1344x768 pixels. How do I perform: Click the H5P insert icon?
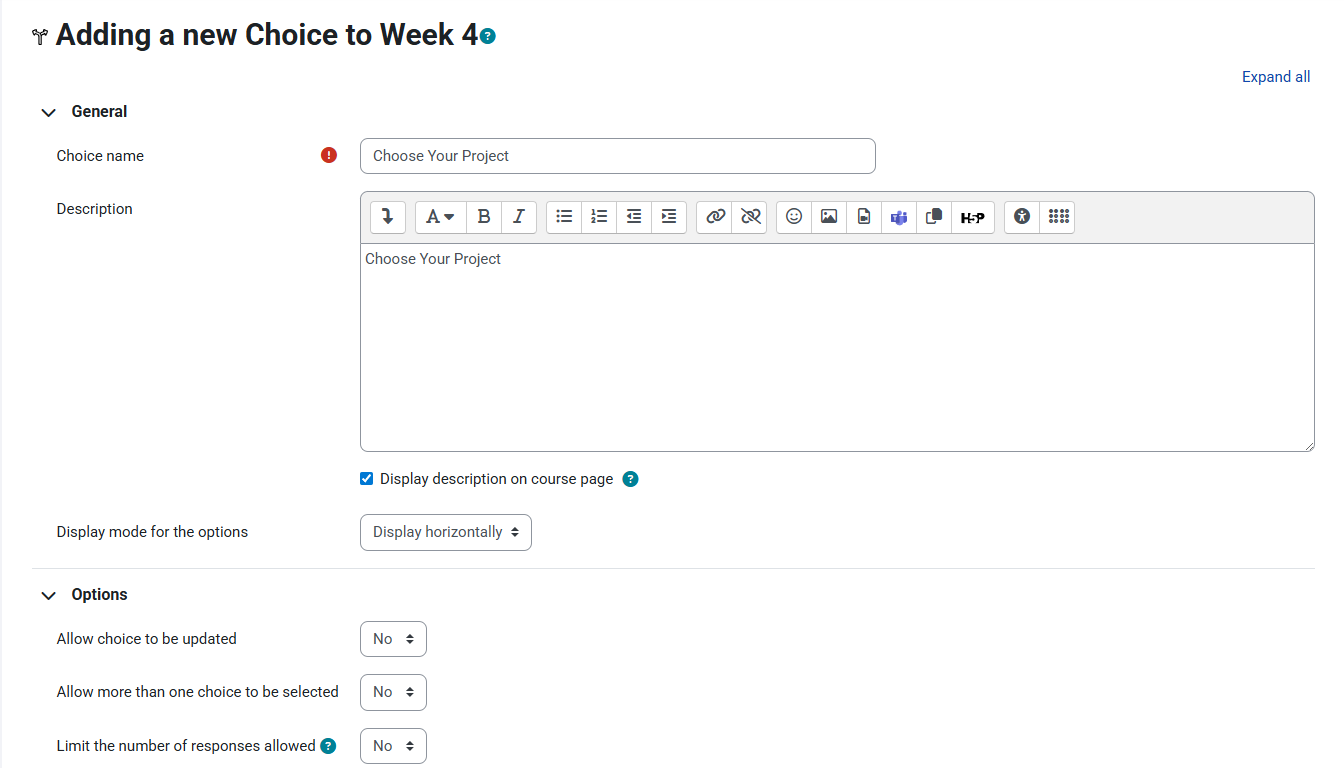(x=972, y=217)
